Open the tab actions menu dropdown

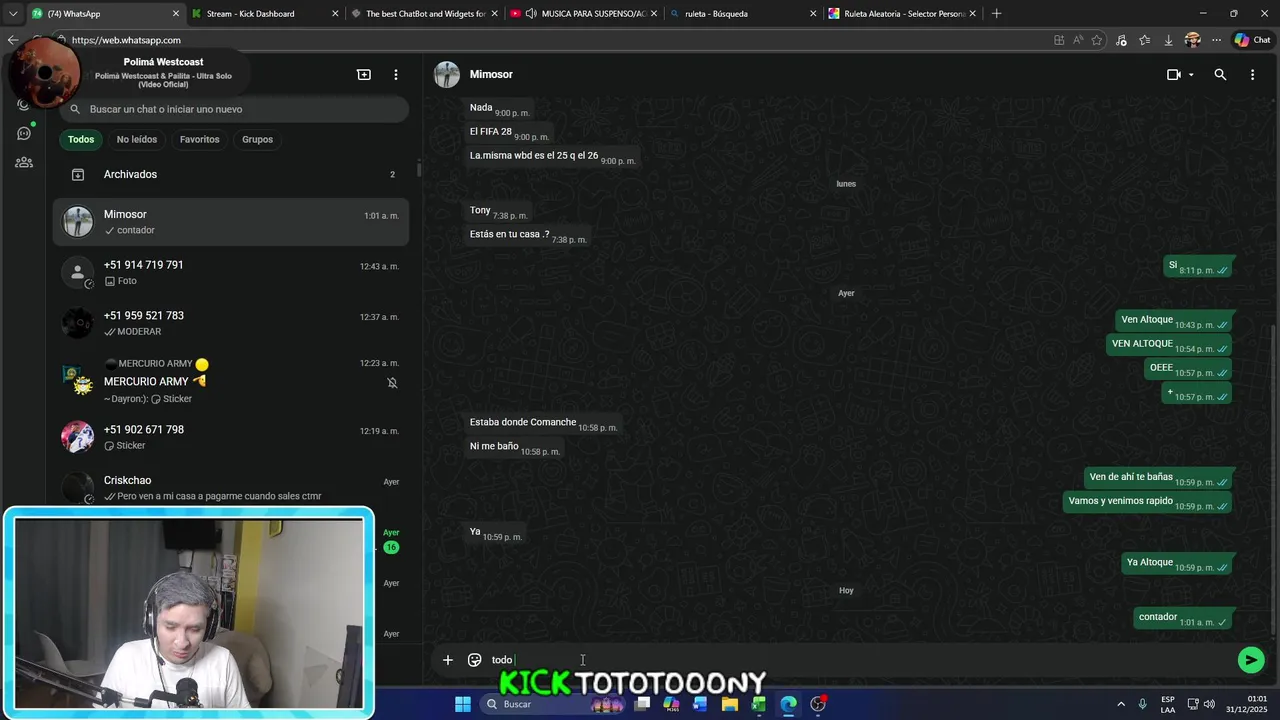(13, 14)
